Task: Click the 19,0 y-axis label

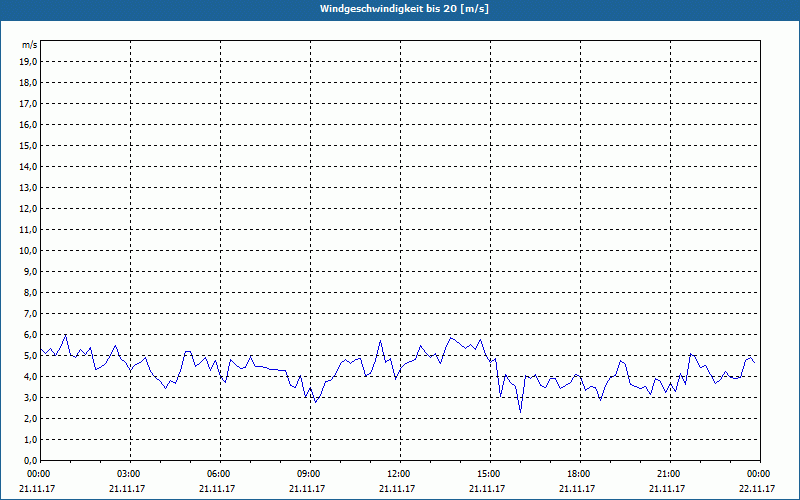Action: point(28,62)
